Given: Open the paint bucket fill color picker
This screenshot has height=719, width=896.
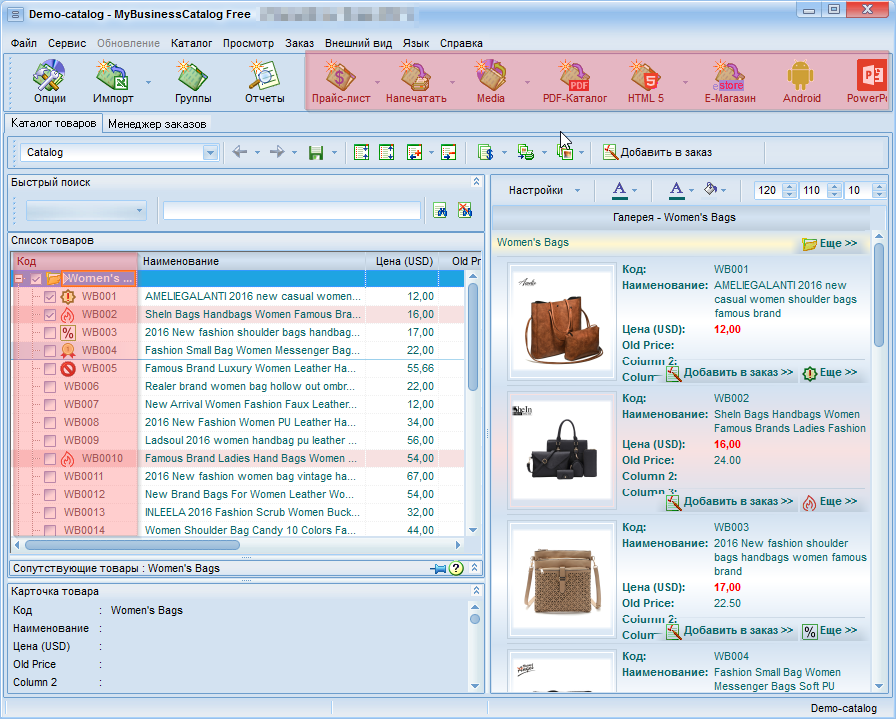Looking at the screenshot, I should [711, 189].
